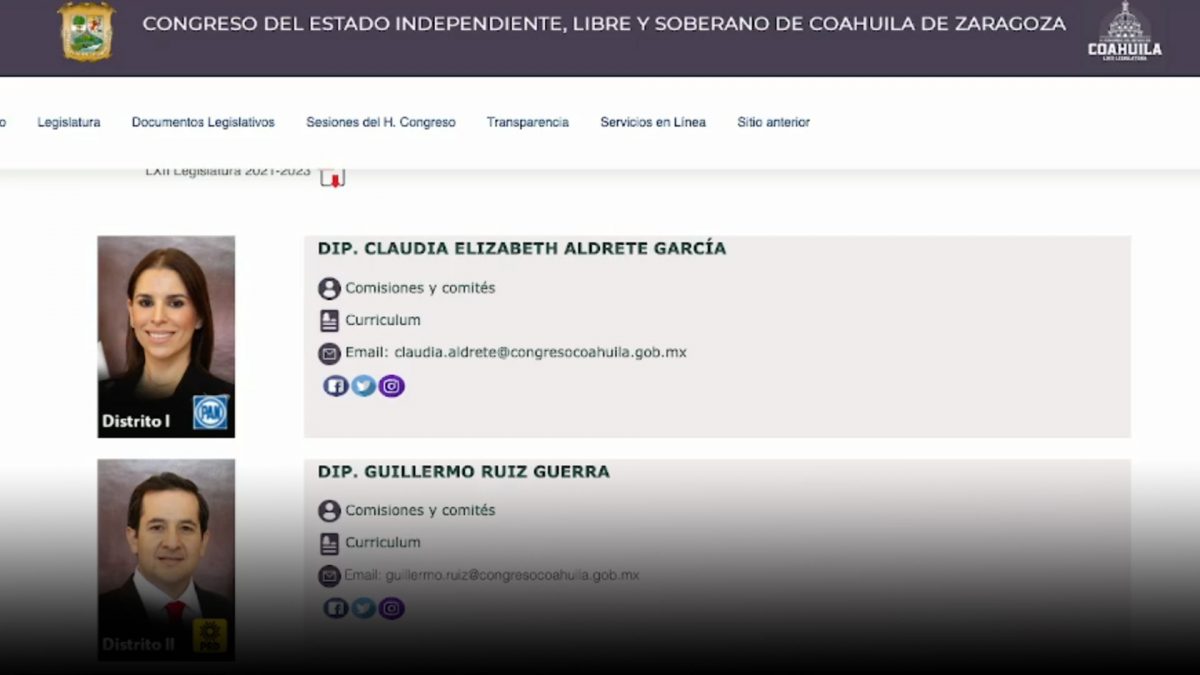Open Guillermo Ruiz Guerra's Curriculum
1200x675 pixels.
tap(382, 543)
